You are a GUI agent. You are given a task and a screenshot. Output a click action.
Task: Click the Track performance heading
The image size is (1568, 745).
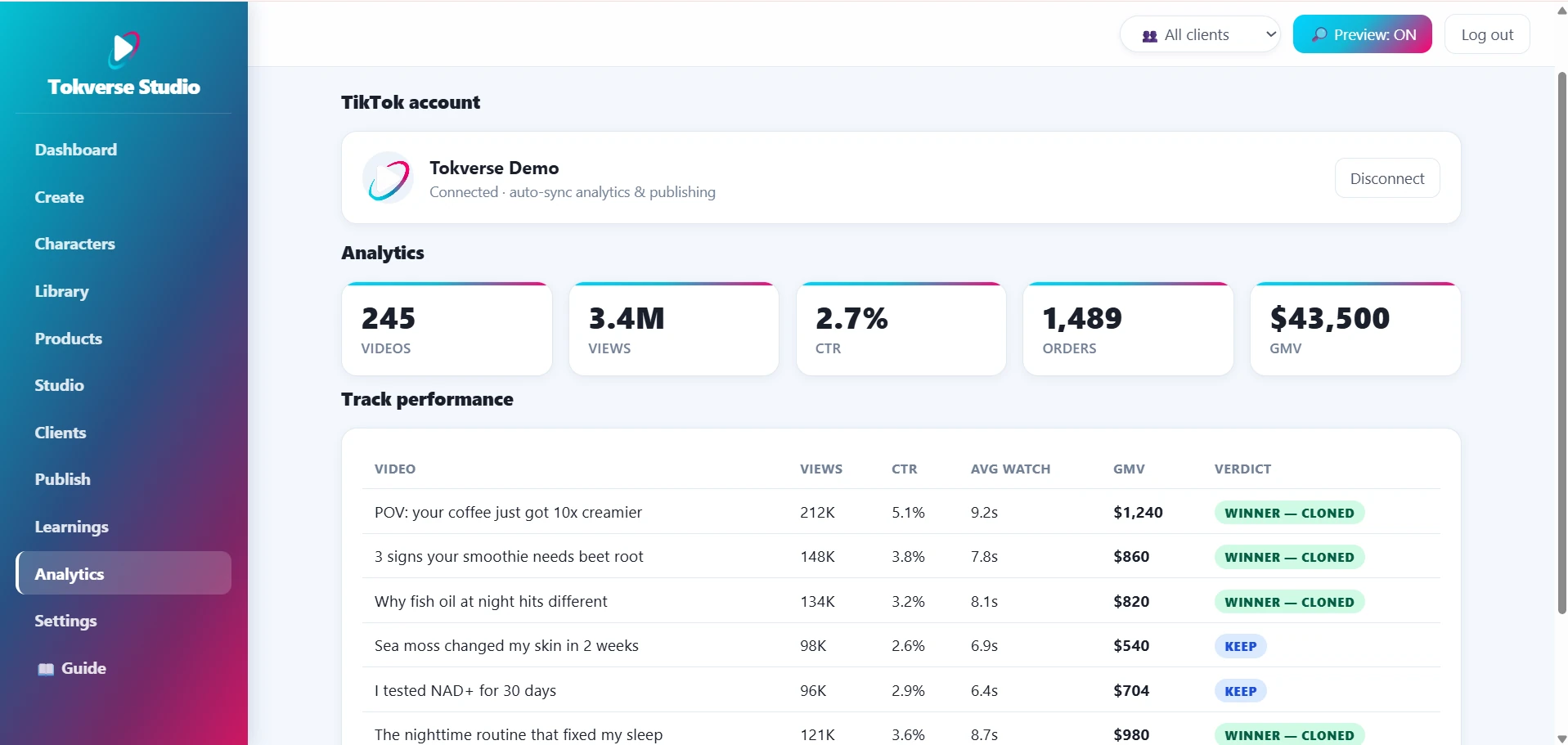(427, 399)
